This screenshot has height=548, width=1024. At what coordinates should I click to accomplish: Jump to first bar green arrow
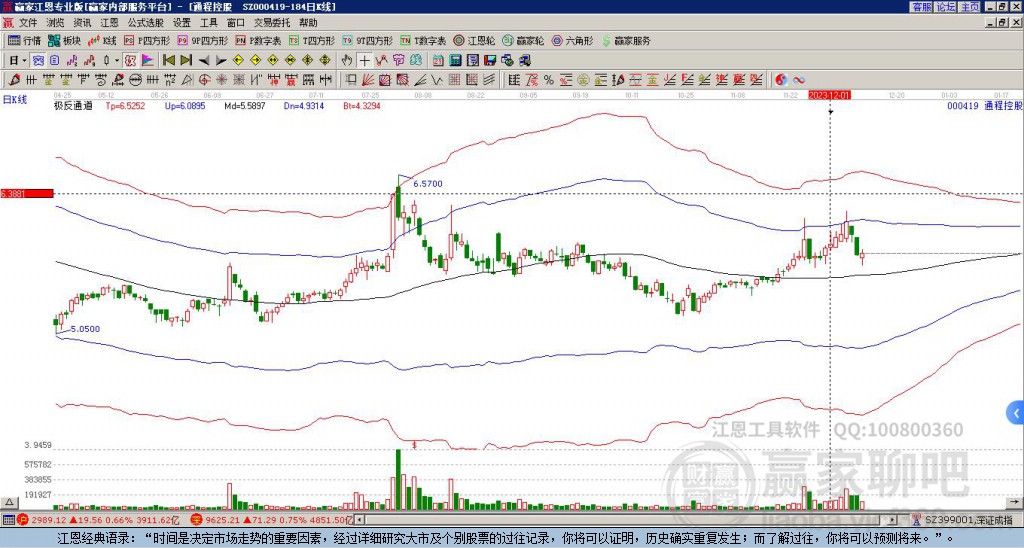(x=168, y=61)
